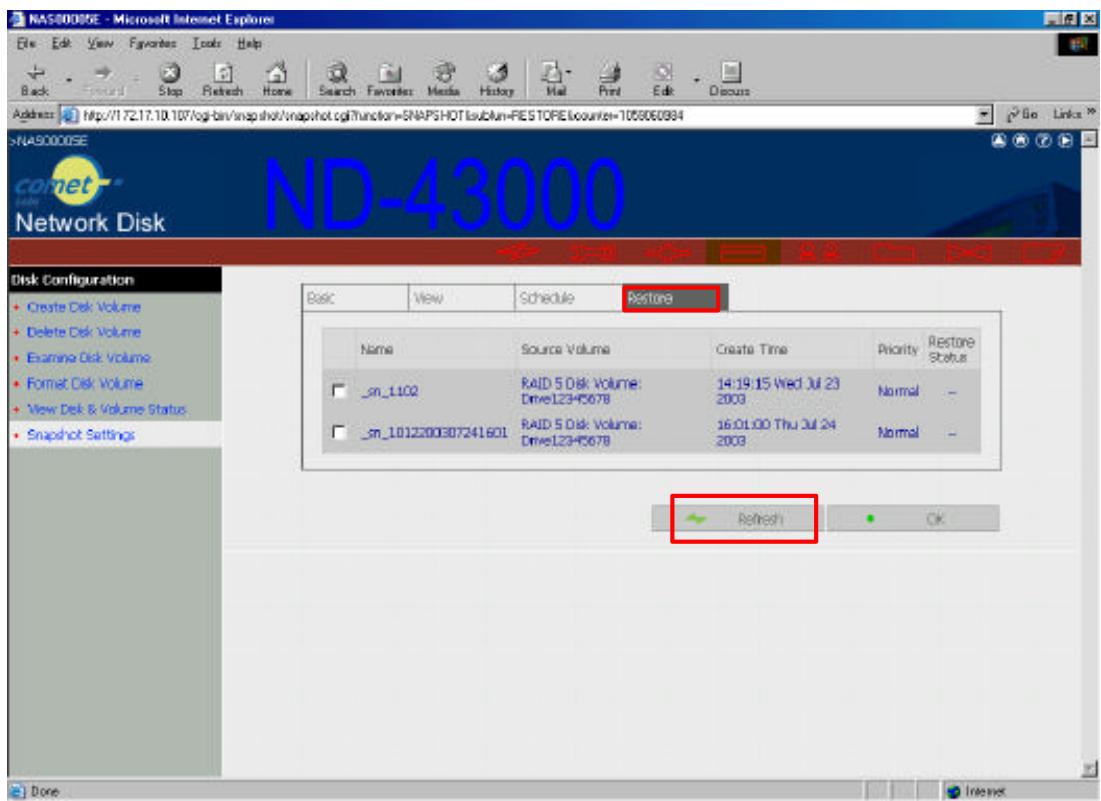
Task: Click snapshot name _sn_1102
Action: [390, 391]
